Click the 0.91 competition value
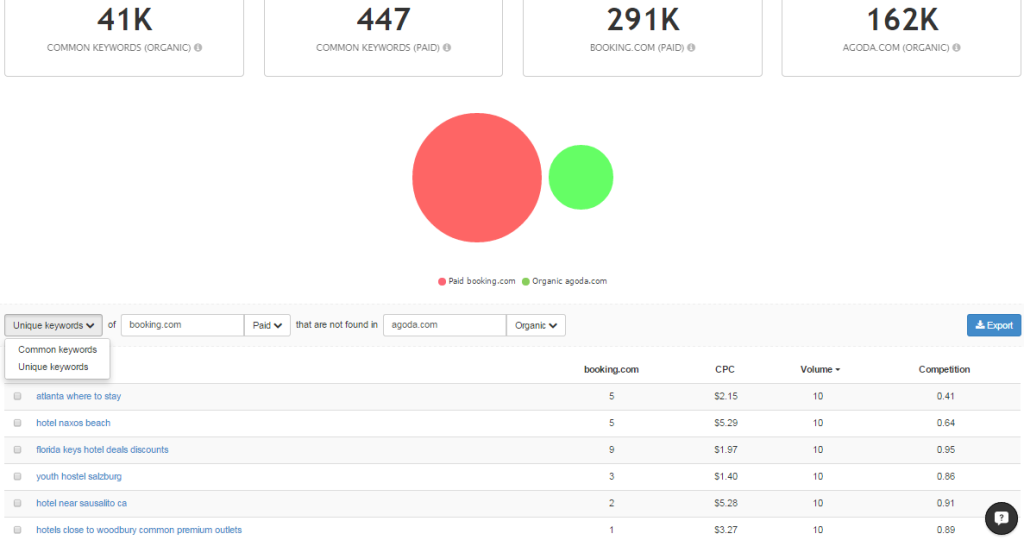 [x=945, y=503]
